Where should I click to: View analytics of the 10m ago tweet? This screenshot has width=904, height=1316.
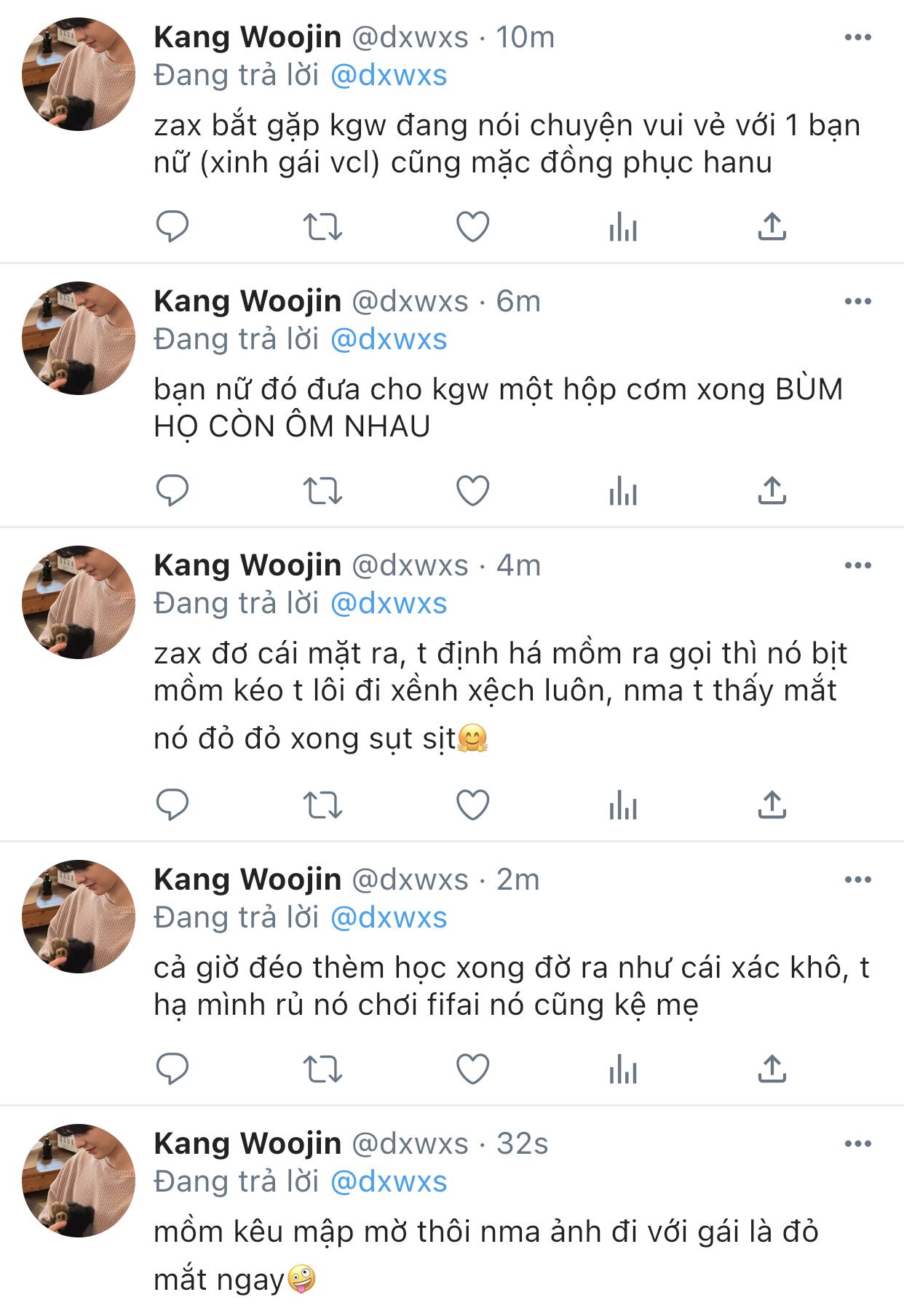pos(622,227)
